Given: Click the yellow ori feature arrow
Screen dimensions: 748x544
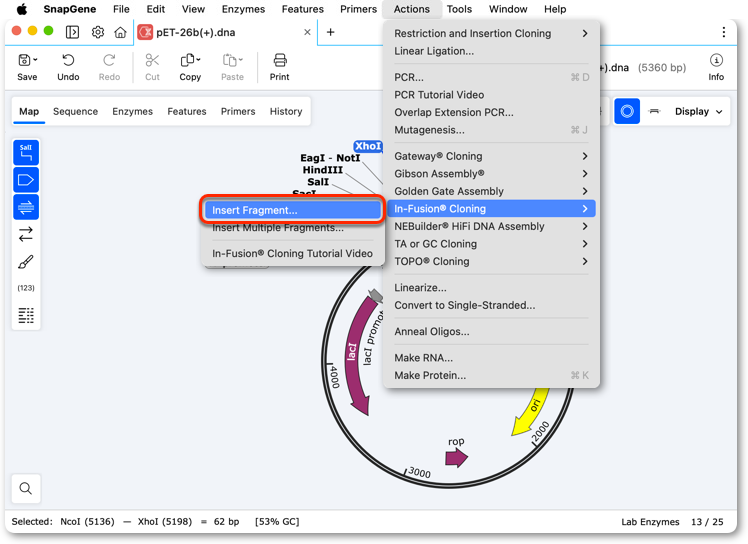Looking at the screenshot, I should pyautogui.click(x=530, y=411).
